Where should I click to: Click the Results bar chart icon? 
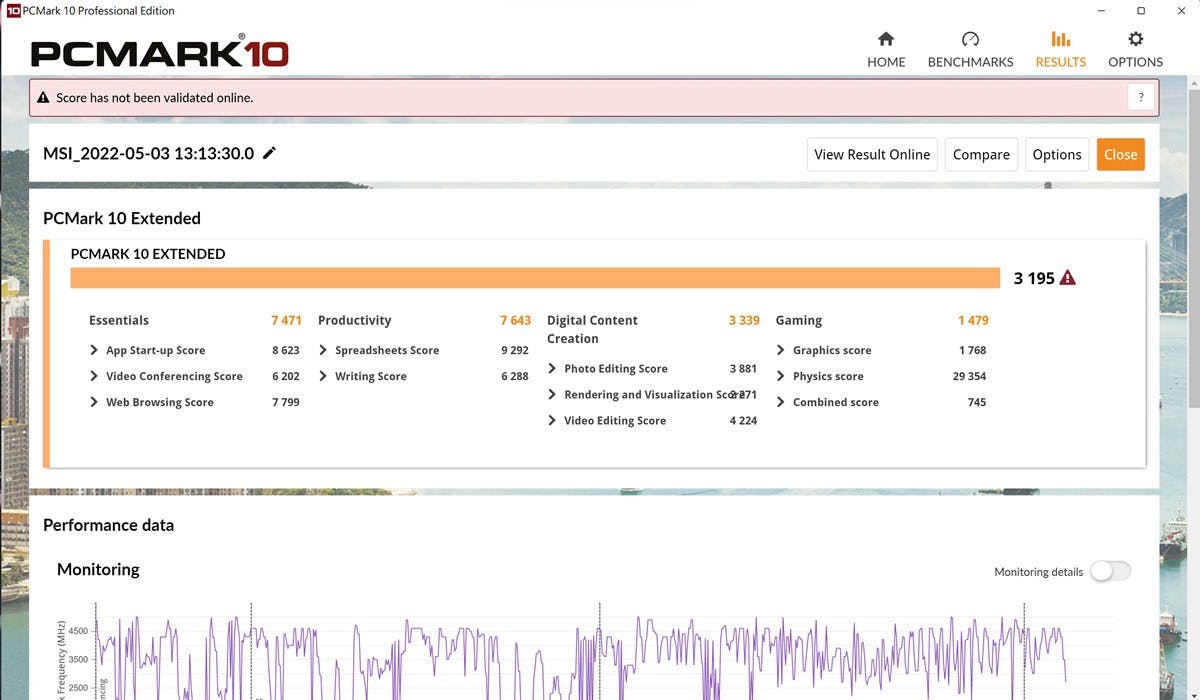[x=1060, y=40]
